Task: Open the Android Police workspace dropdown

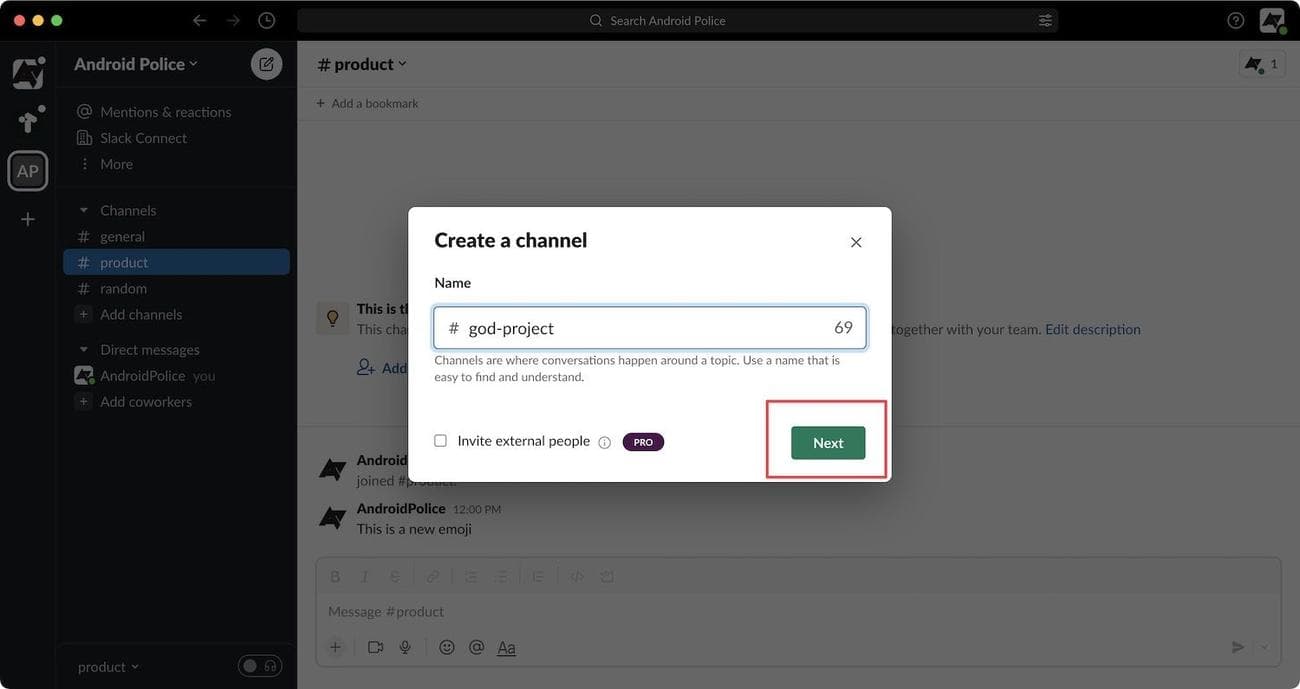Action: point(136,64)
